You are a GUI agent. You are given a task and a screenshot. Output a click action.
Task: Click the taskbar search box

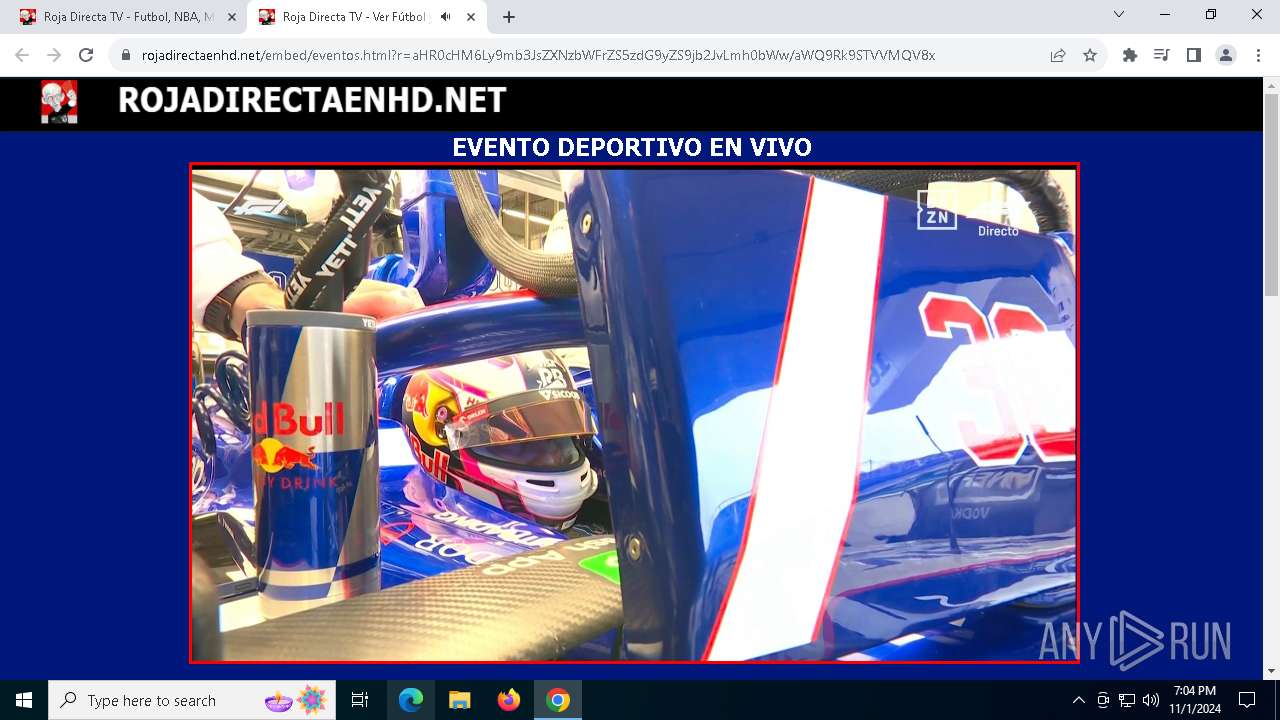[x=191, y=700]
